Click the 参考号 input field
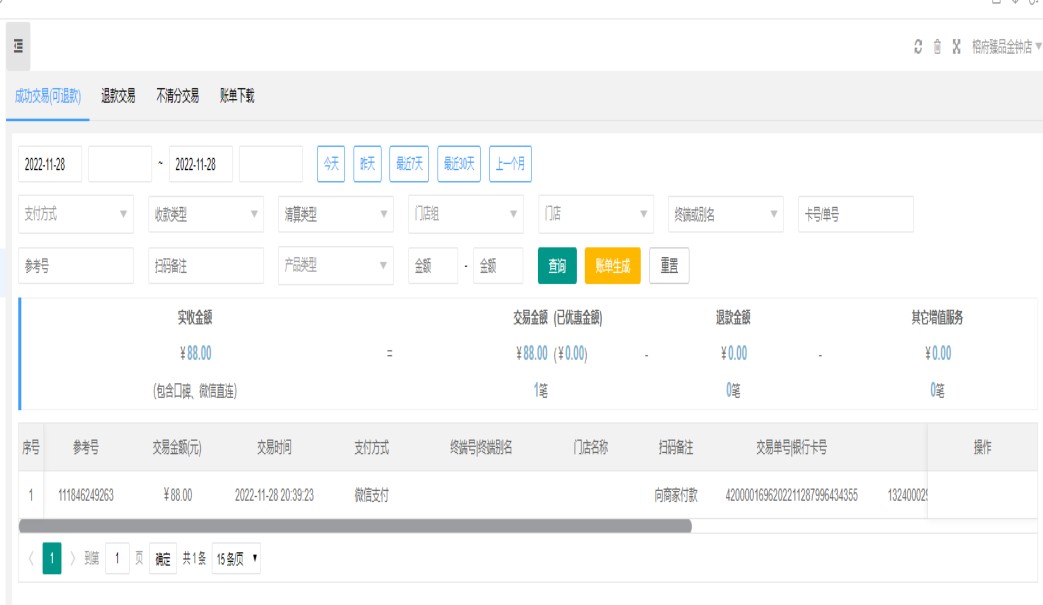The width and height of the screenshot is (1043, 605). [x=76, y=266]
